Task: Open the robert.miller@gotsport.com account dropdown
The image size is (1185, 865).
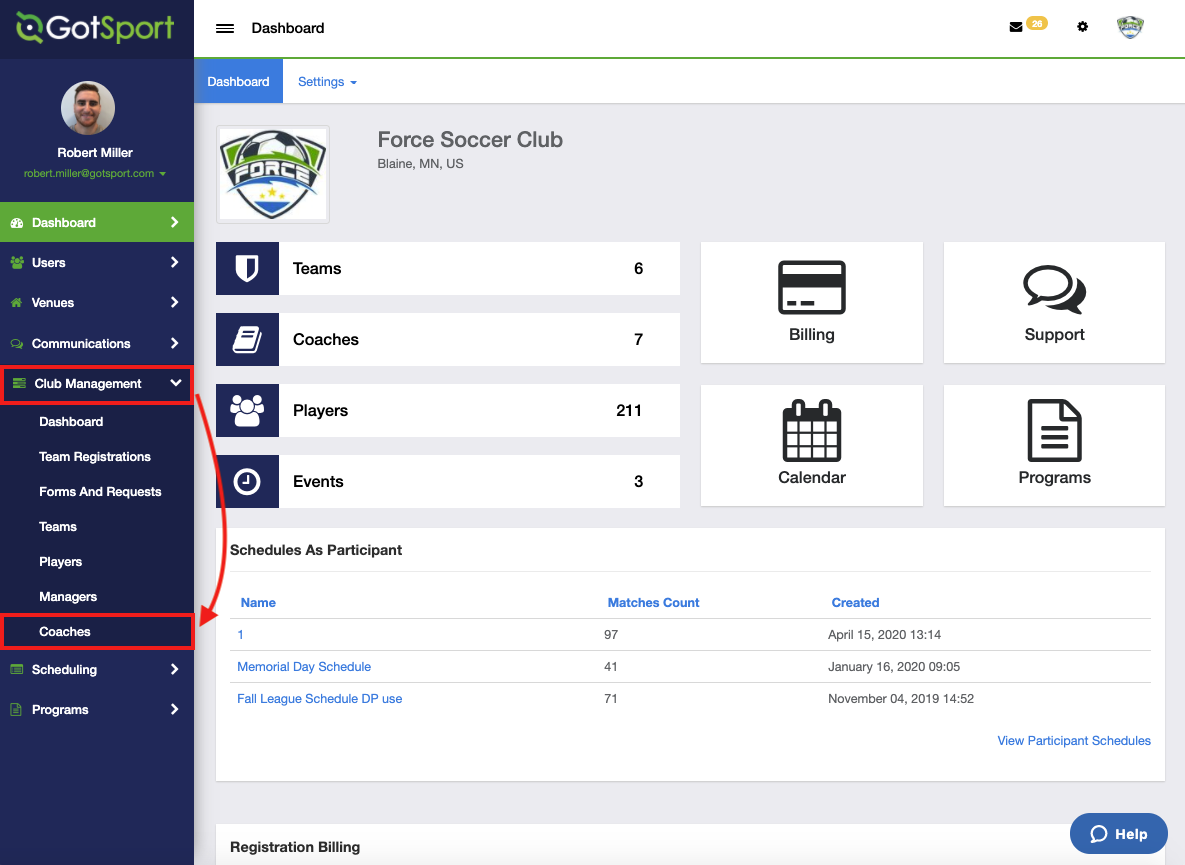Action: point(94,173)
